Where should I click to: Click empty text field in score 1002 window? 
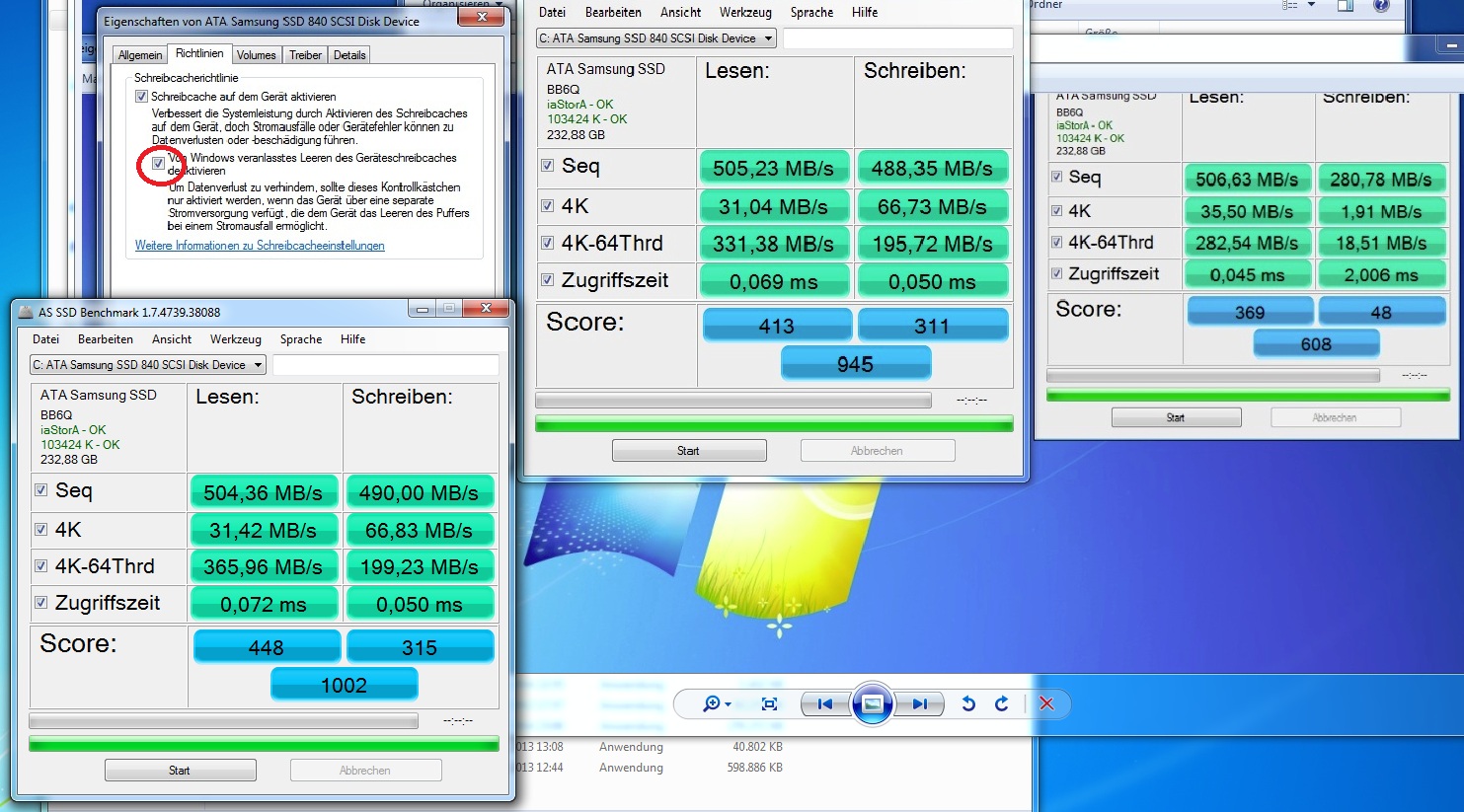click(385, 365)
